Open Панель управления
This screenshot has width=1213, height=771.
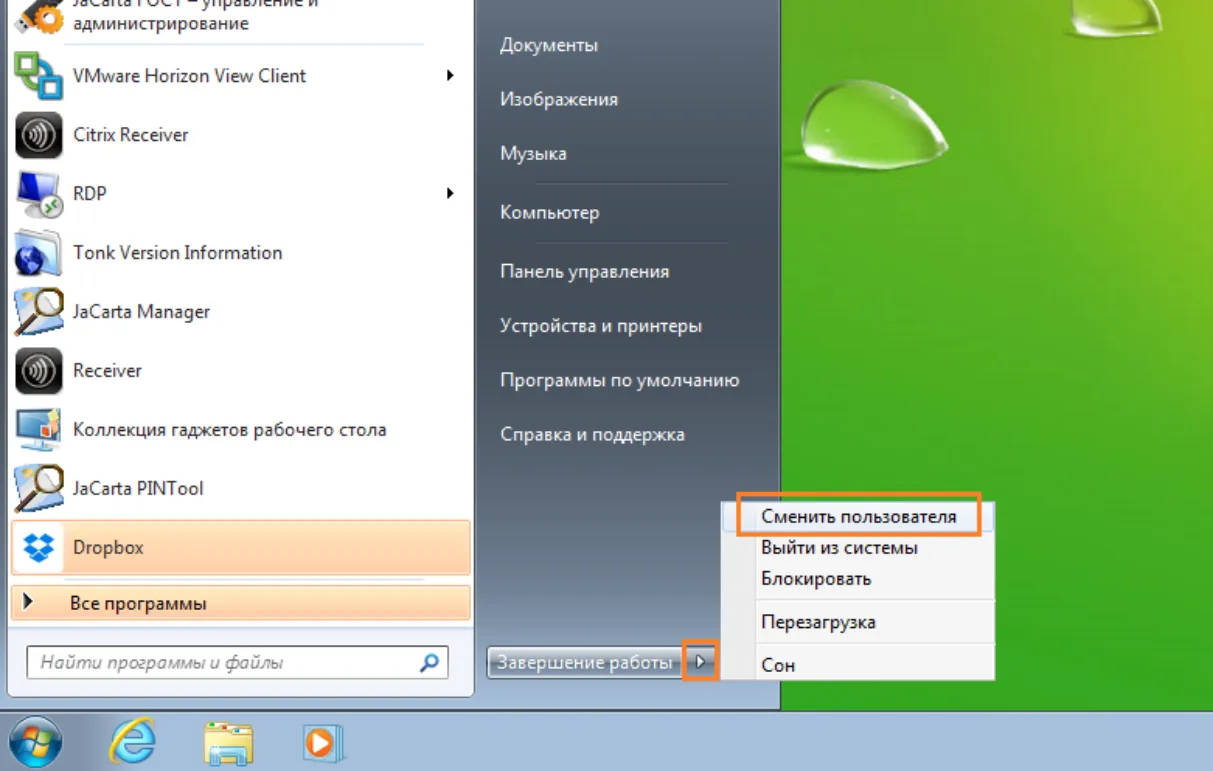click(585, 271)
